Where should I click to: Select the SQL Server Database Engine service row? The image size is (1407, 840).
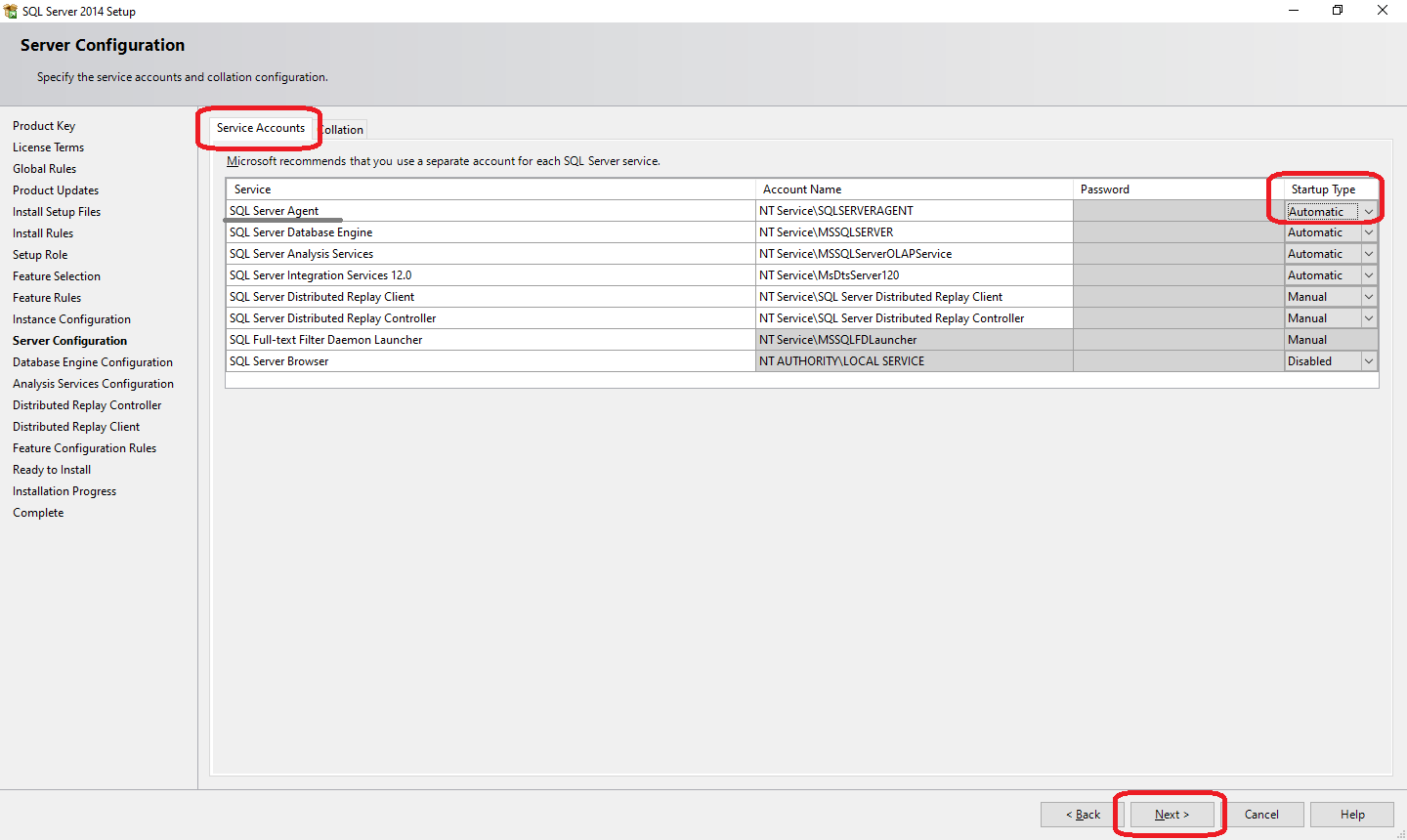[x=490, y=232]
